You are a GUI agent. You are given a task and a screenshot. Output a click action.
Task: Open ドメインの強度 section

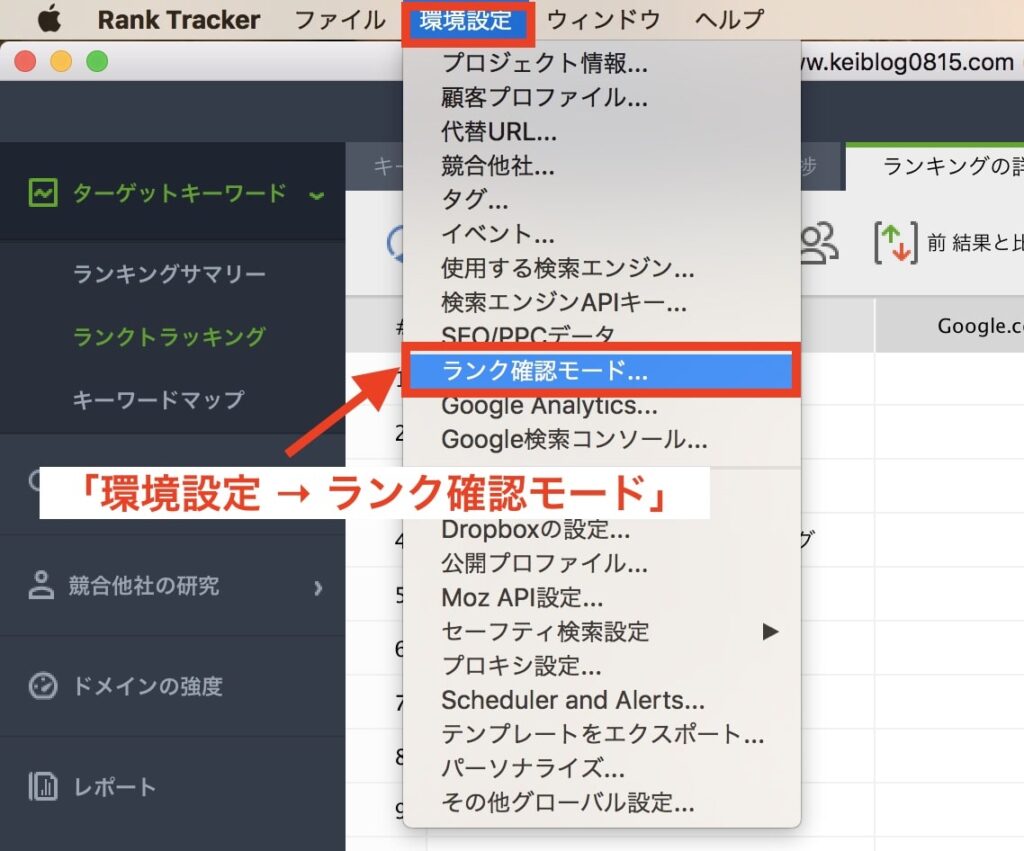tap(148, 686)
